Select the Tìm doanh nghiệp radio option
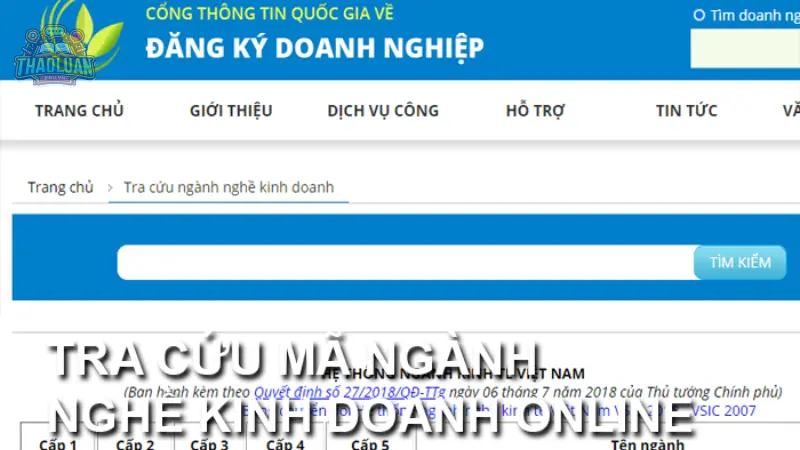This screenshot has width=800, height=450. [x=699, y=15]
